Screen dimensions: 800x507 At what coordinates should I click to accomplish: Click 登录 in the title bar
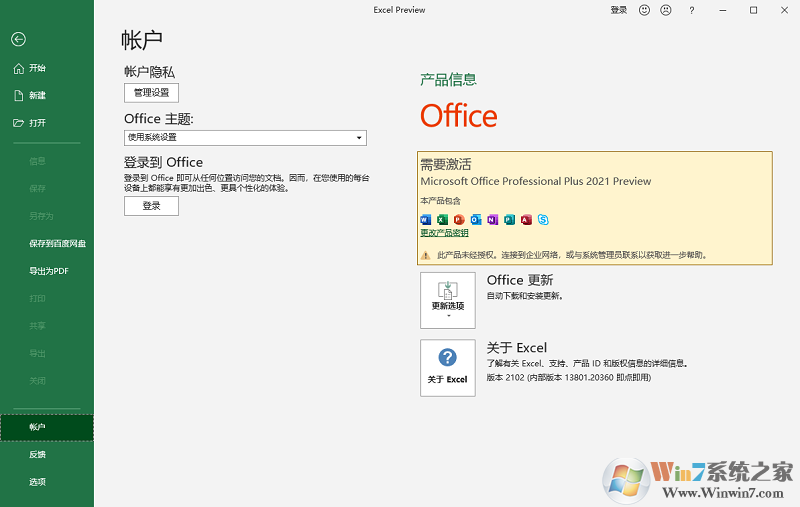point(618,10)
